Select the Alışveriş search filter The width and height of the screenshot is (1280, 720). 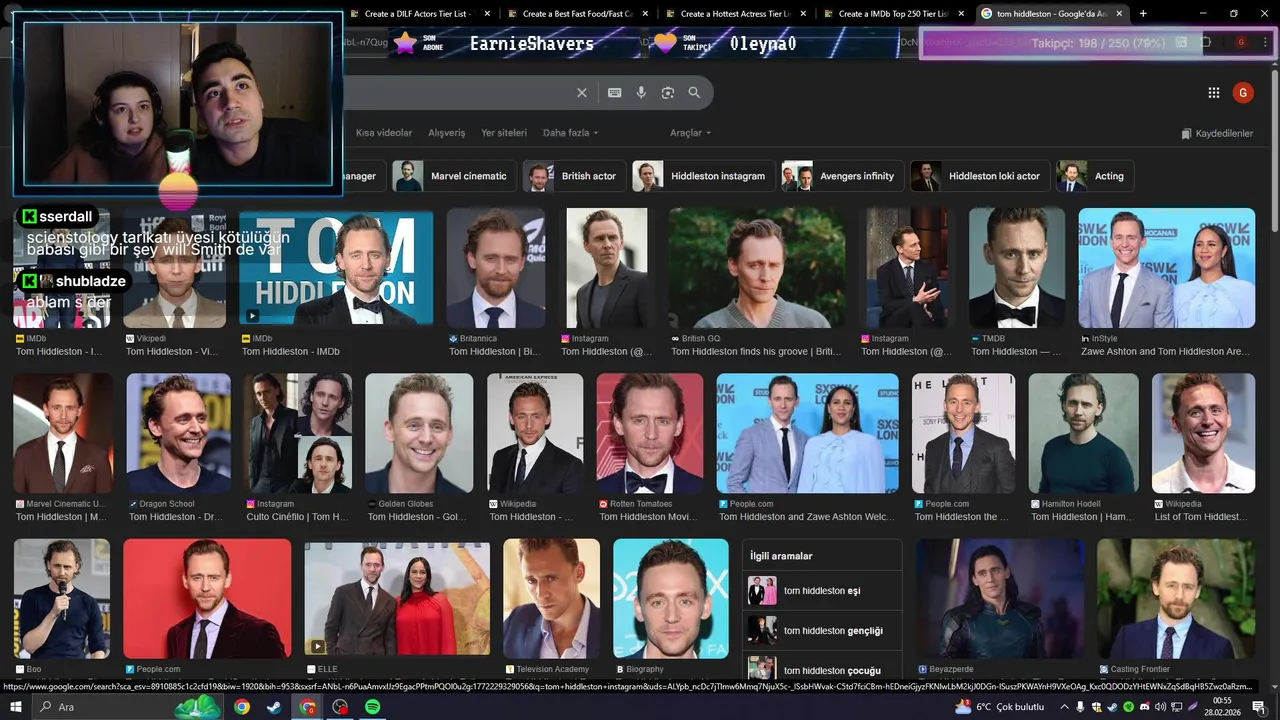(447, 133)
